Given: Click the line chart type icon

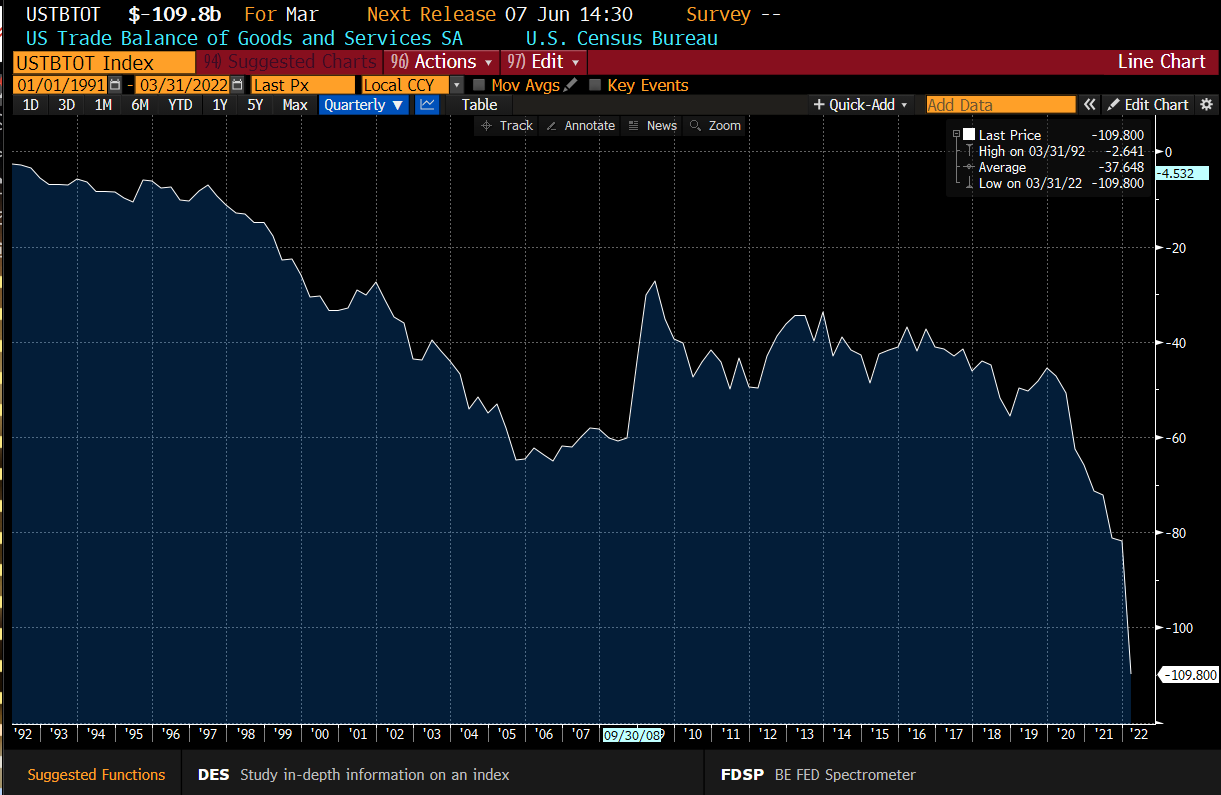Looking at the screenshot, I should (427, 105).
